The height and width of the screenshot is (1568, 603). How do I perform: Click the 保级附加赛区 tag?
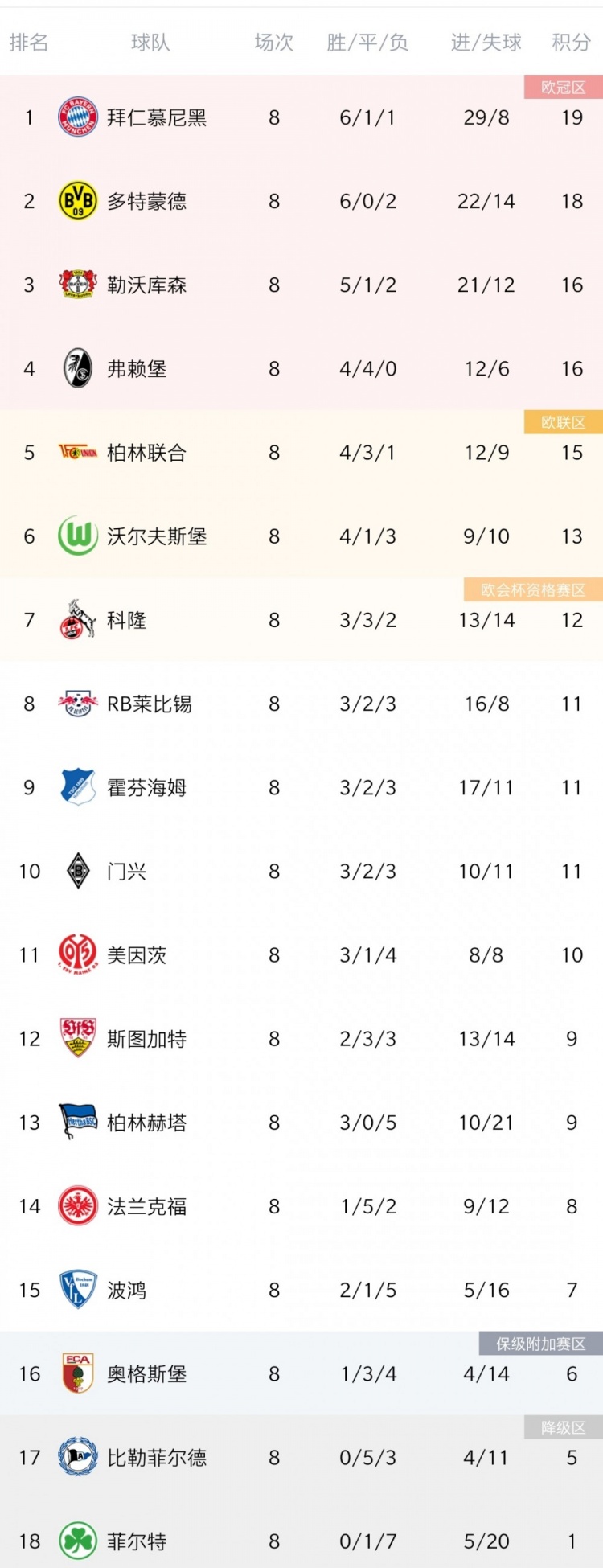coord(541,1344)
